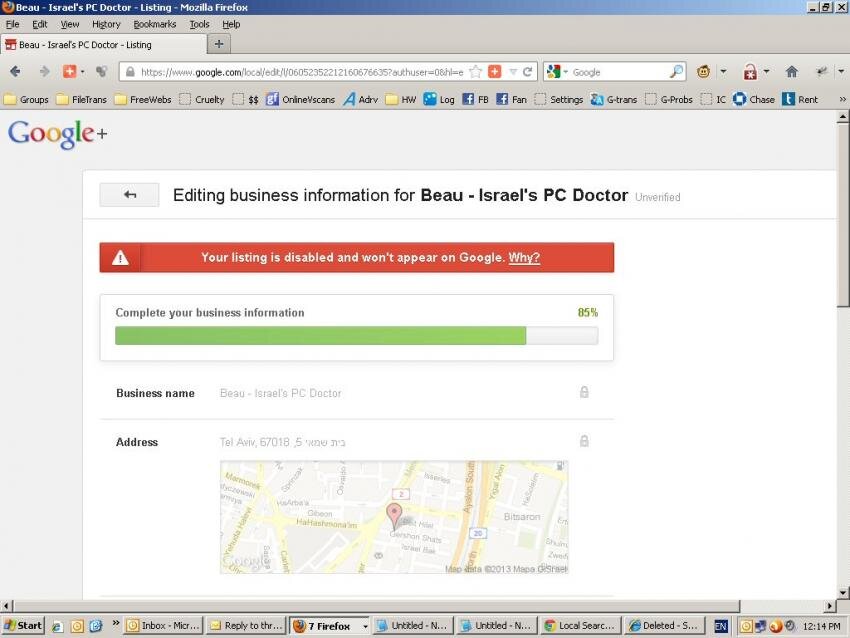Open the Rent bookmark
The height and width of the screenshot is (638, 850).
(x=800, y=100)
